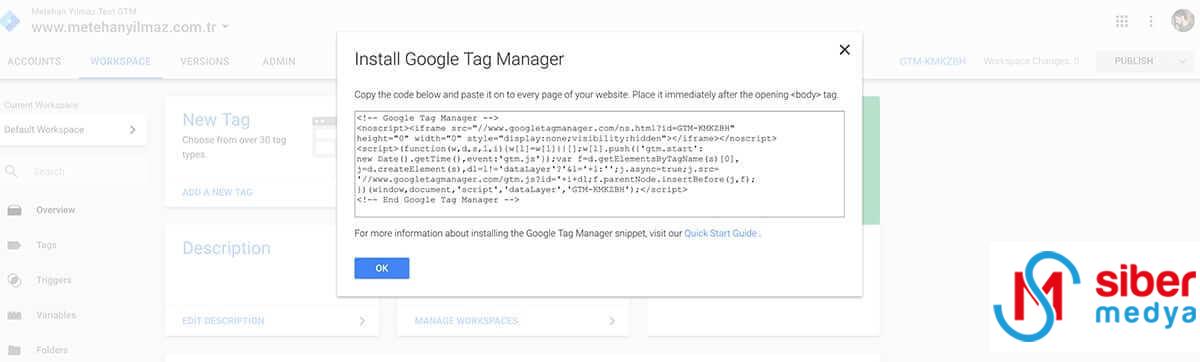
Task: Close the Install Google Tag Manager dialog
Action: pos(844,49)
